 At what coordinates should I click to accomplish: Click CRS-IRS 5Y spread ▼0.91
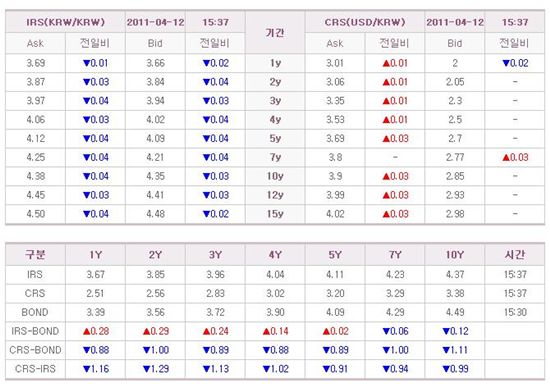[335, 369]
